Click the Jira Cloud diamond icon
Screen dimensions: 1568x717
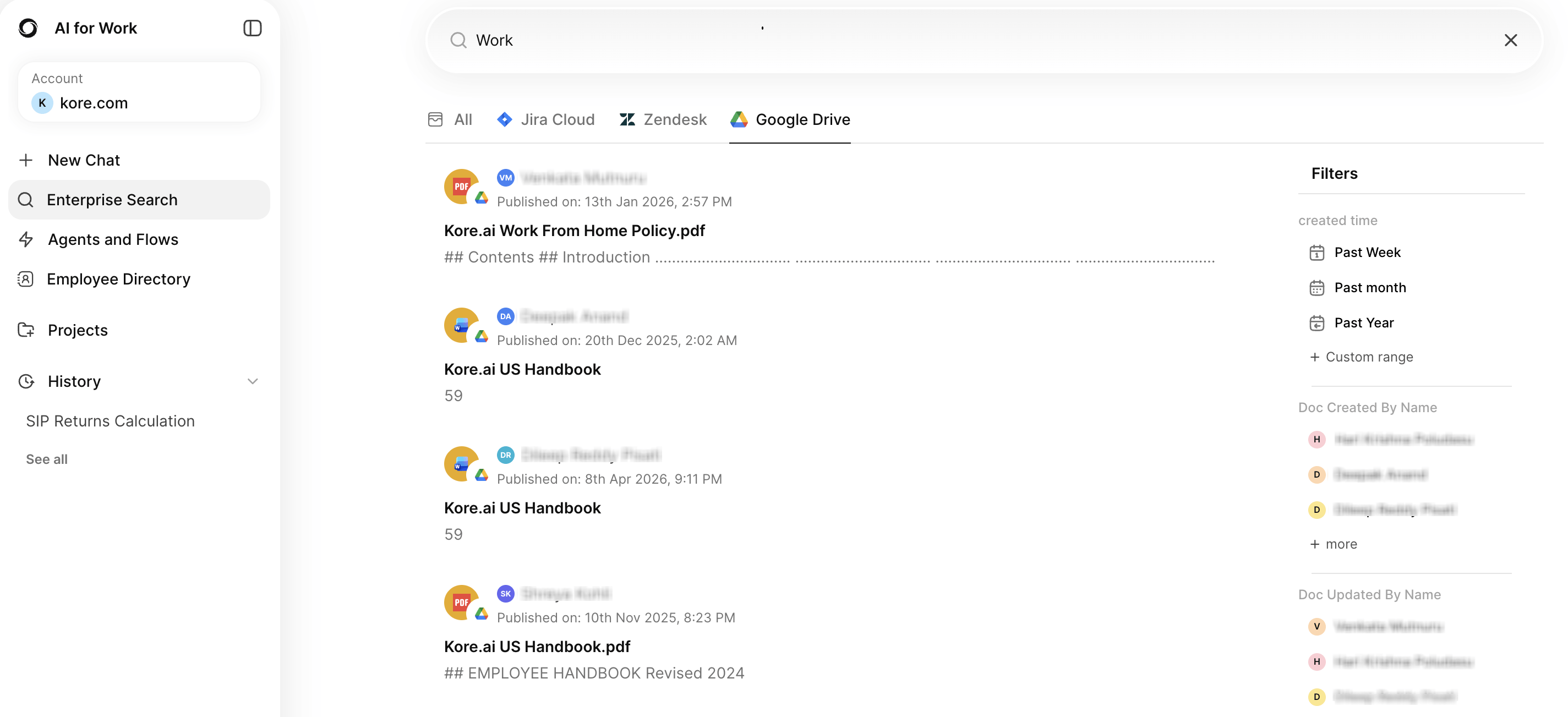[x=504, y=119]
